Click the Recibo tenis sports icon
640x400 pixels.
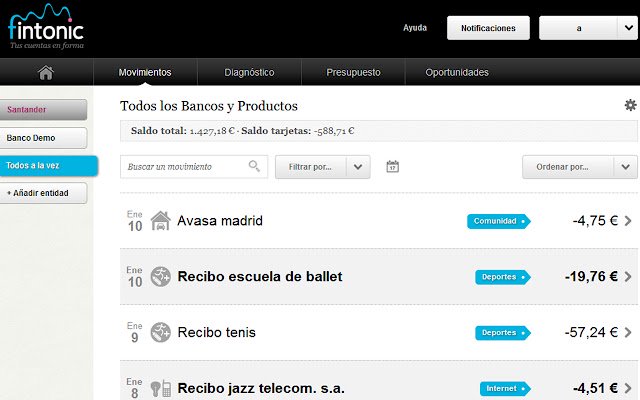(x=160, y=332)
